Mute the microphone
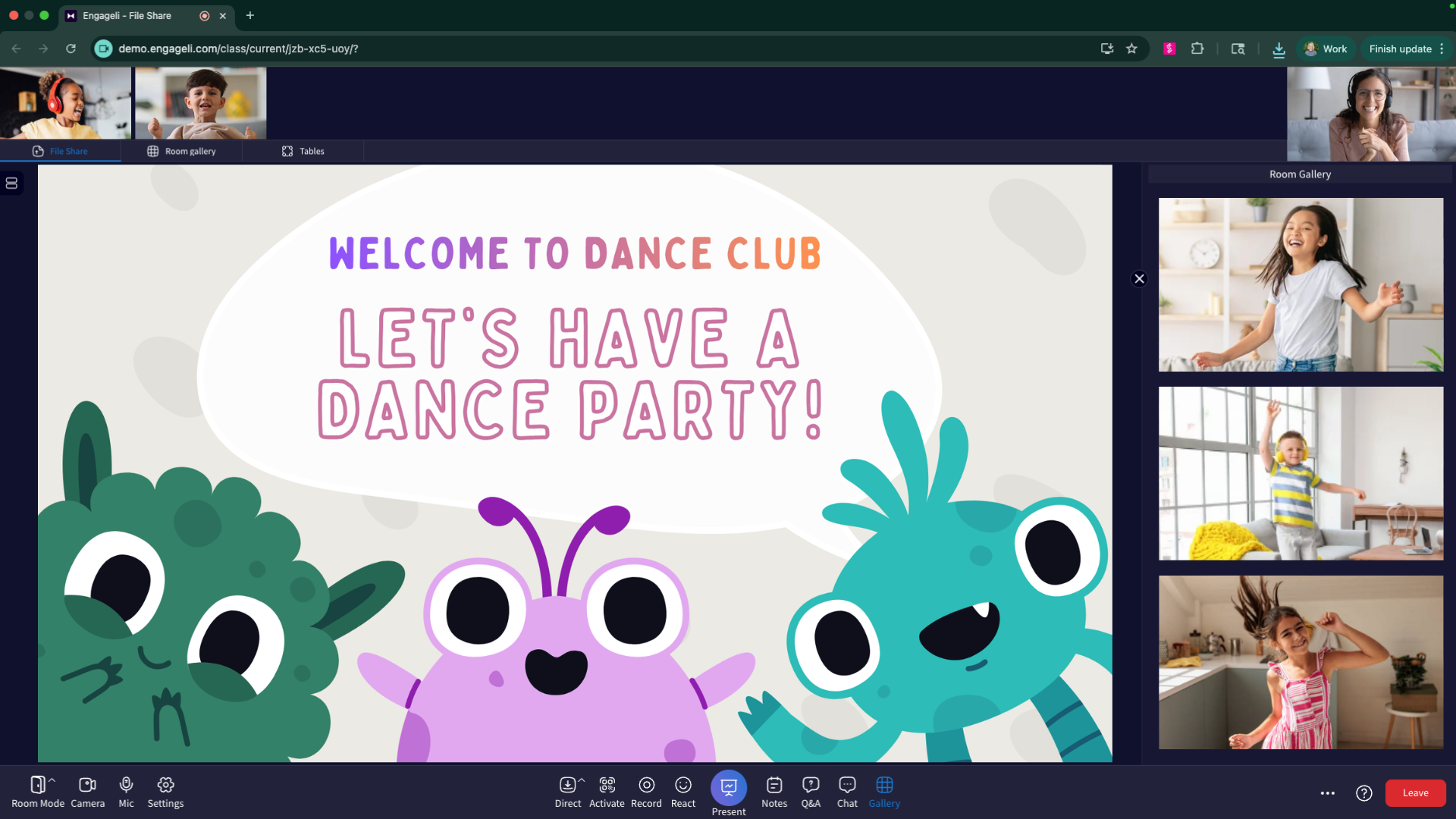The height and width of the screenshot is (819, 1456). (x=126, y=789)
